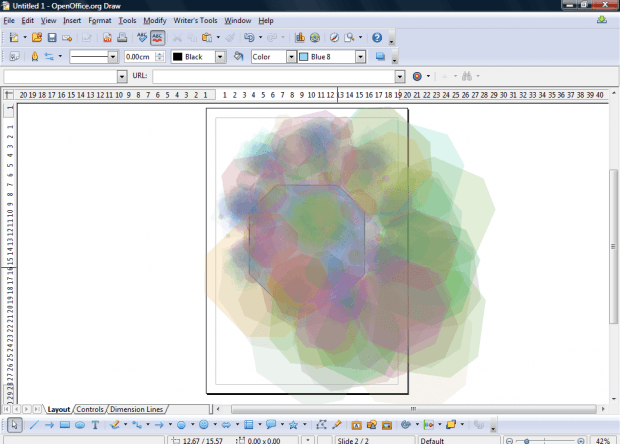
Task: Open the area style Color dropdown
Action: click(x=290, y=57)
